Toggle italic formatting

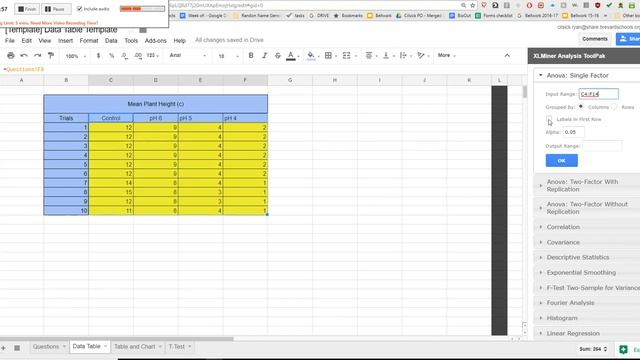click(264, 56)
